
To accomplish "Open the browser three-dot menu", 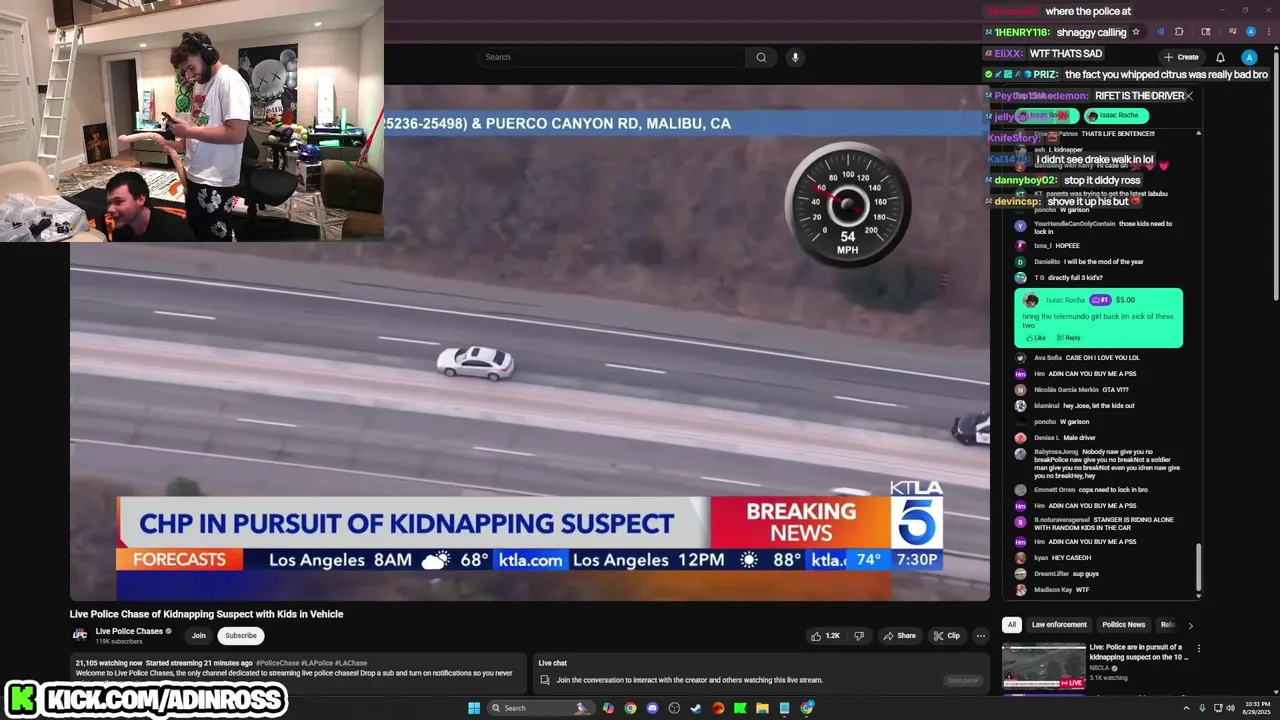I will 1268,32.
